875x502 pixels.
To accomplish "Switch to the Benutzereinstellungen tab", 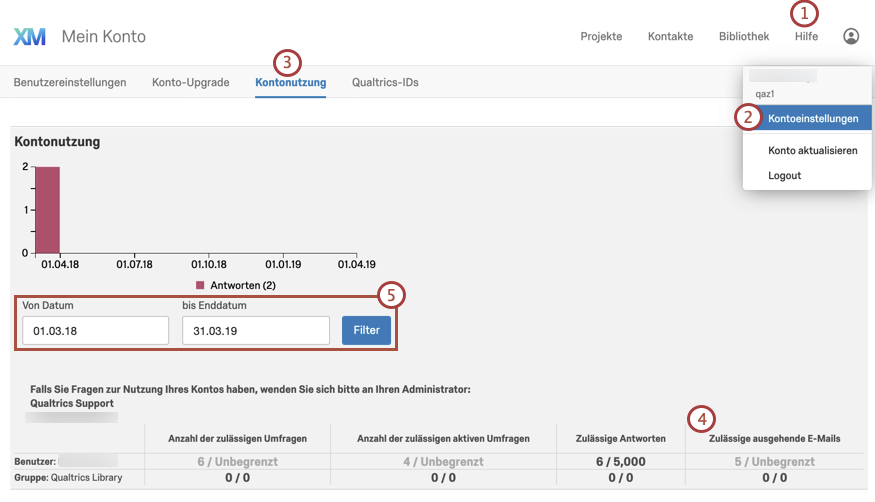I will [x=70, y=82].
